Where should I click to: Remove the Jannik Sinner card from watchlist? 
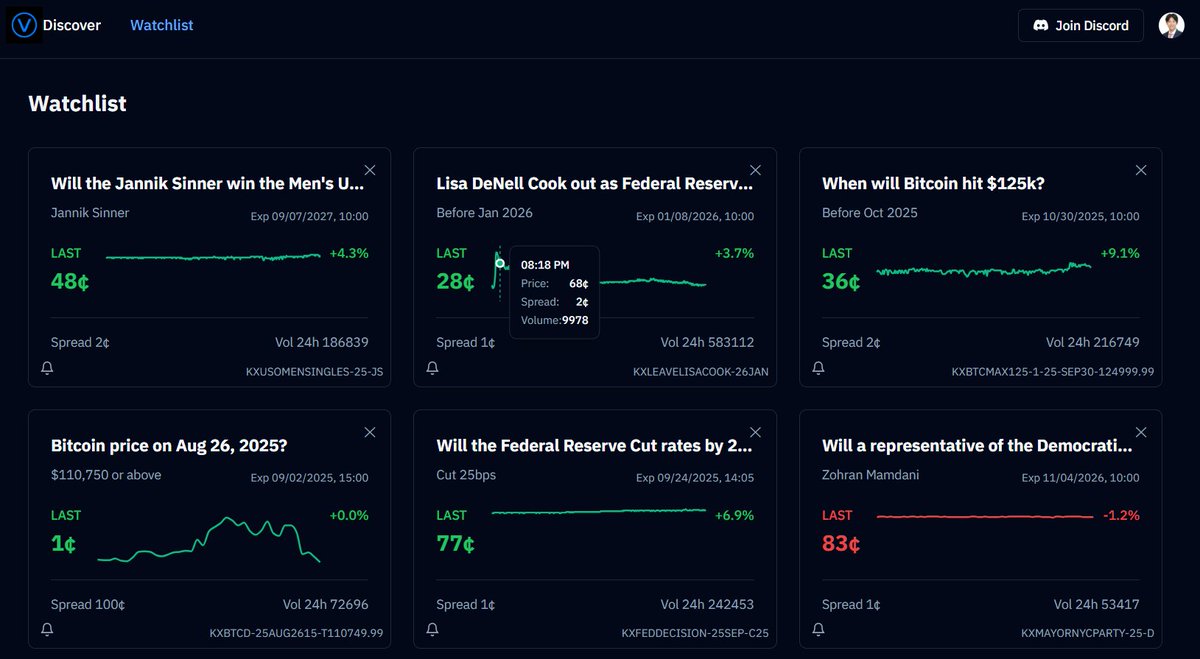tap(369, 170)
